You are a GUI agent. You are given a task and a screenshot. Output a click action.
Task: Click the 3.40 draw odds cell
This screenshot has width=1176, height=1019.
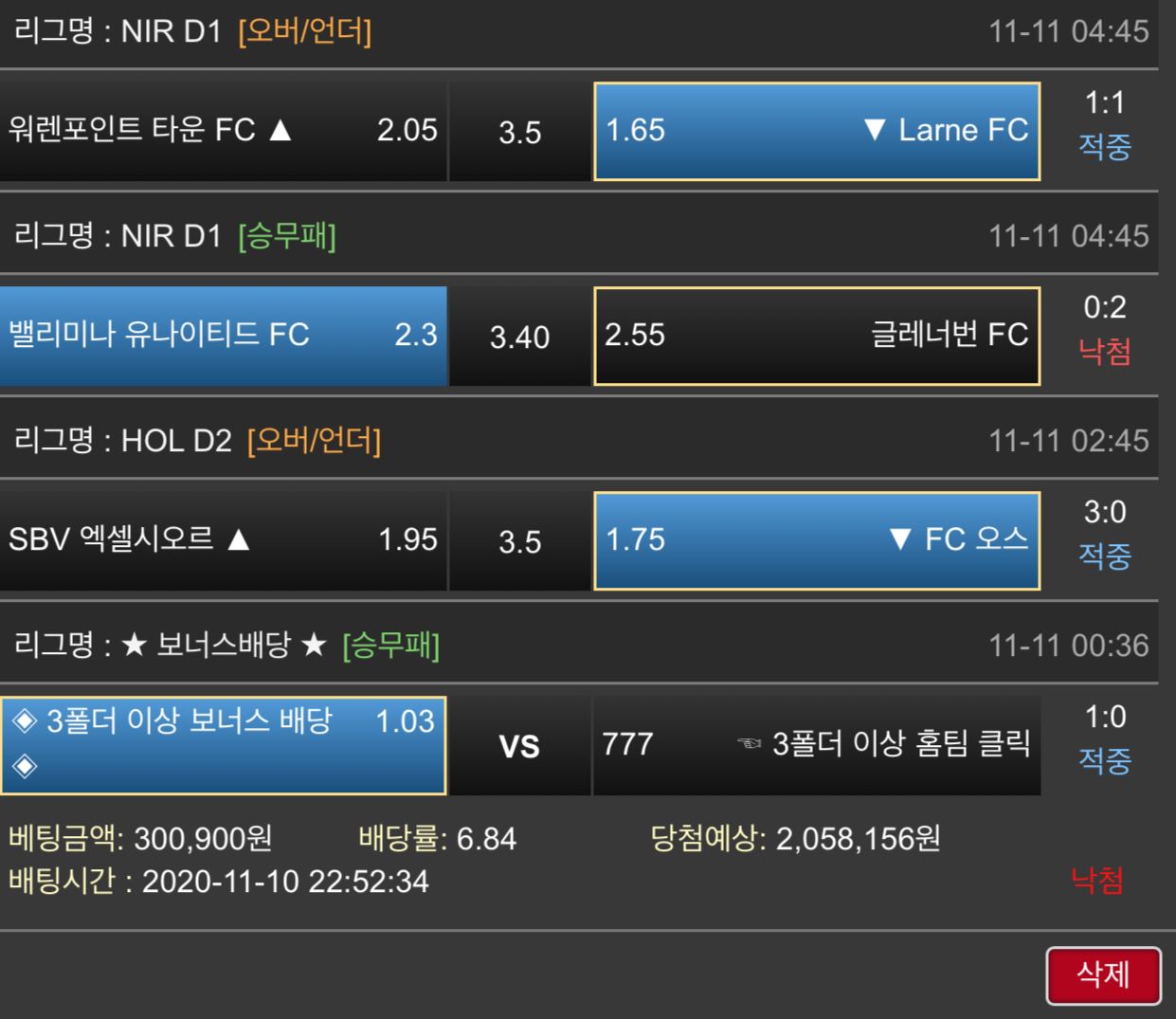coord(519,336)
